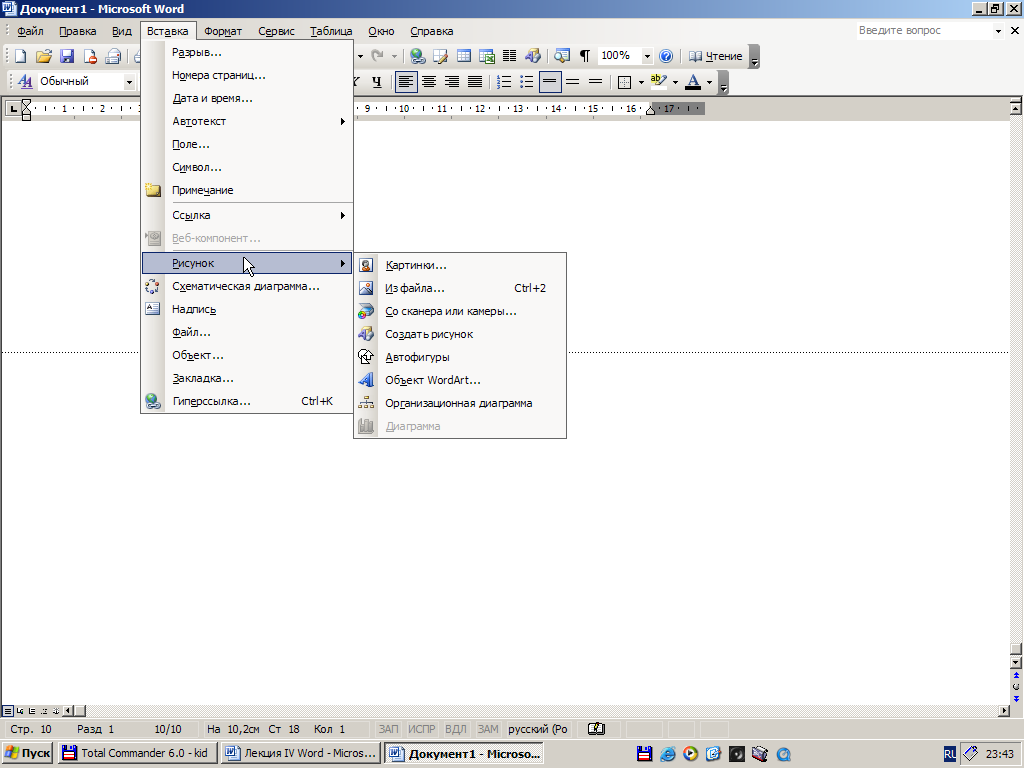Click the Word Help question mark icon
Image resolution: width=1024 pixels, height=768 pixels.
point(665,56)
